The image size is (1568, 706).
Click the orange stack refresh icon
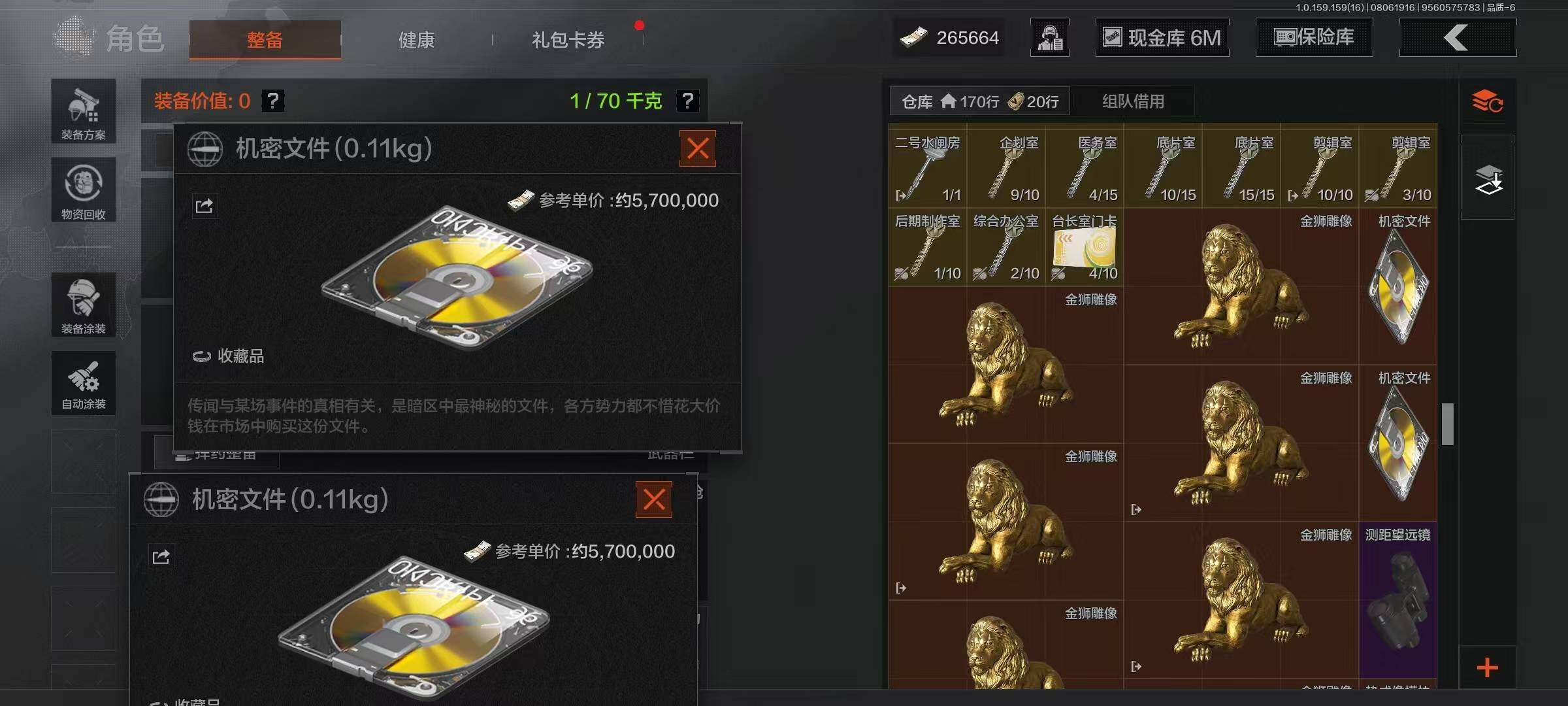pos(1487,102)
